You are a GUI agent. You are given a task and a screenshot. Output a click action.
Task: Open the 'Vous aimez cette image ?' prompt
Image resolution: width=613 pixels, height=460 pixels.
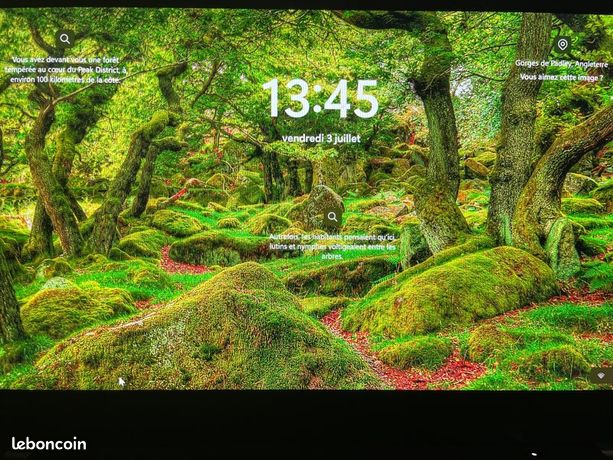561,77
